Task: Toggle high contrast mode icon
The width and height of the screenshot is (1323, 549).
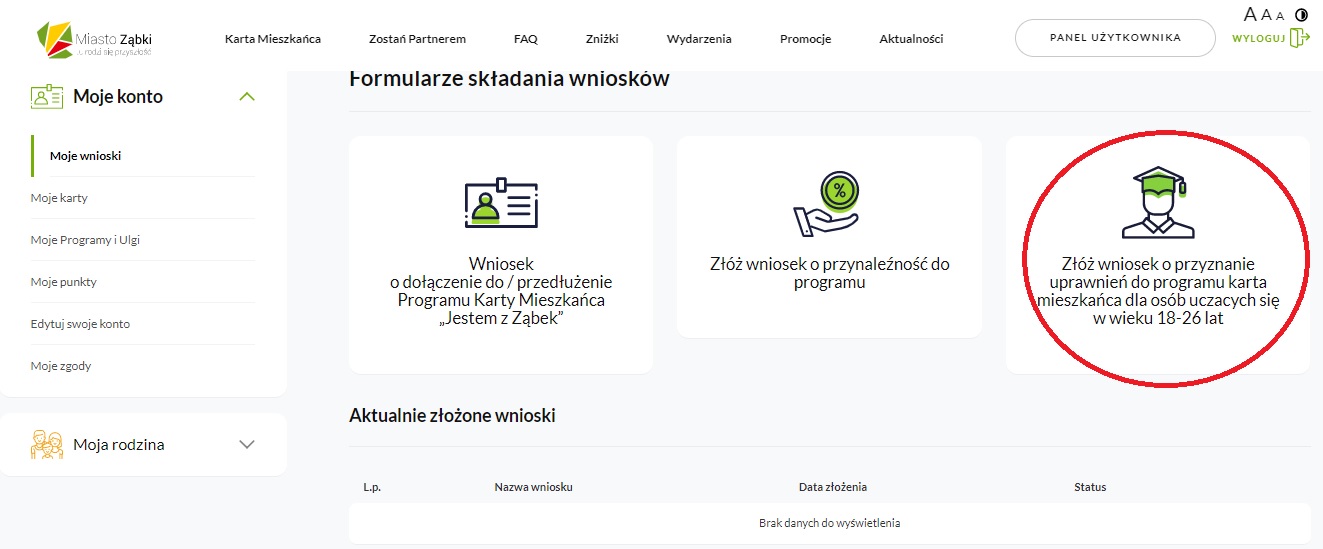Action: pos(1301,15)
